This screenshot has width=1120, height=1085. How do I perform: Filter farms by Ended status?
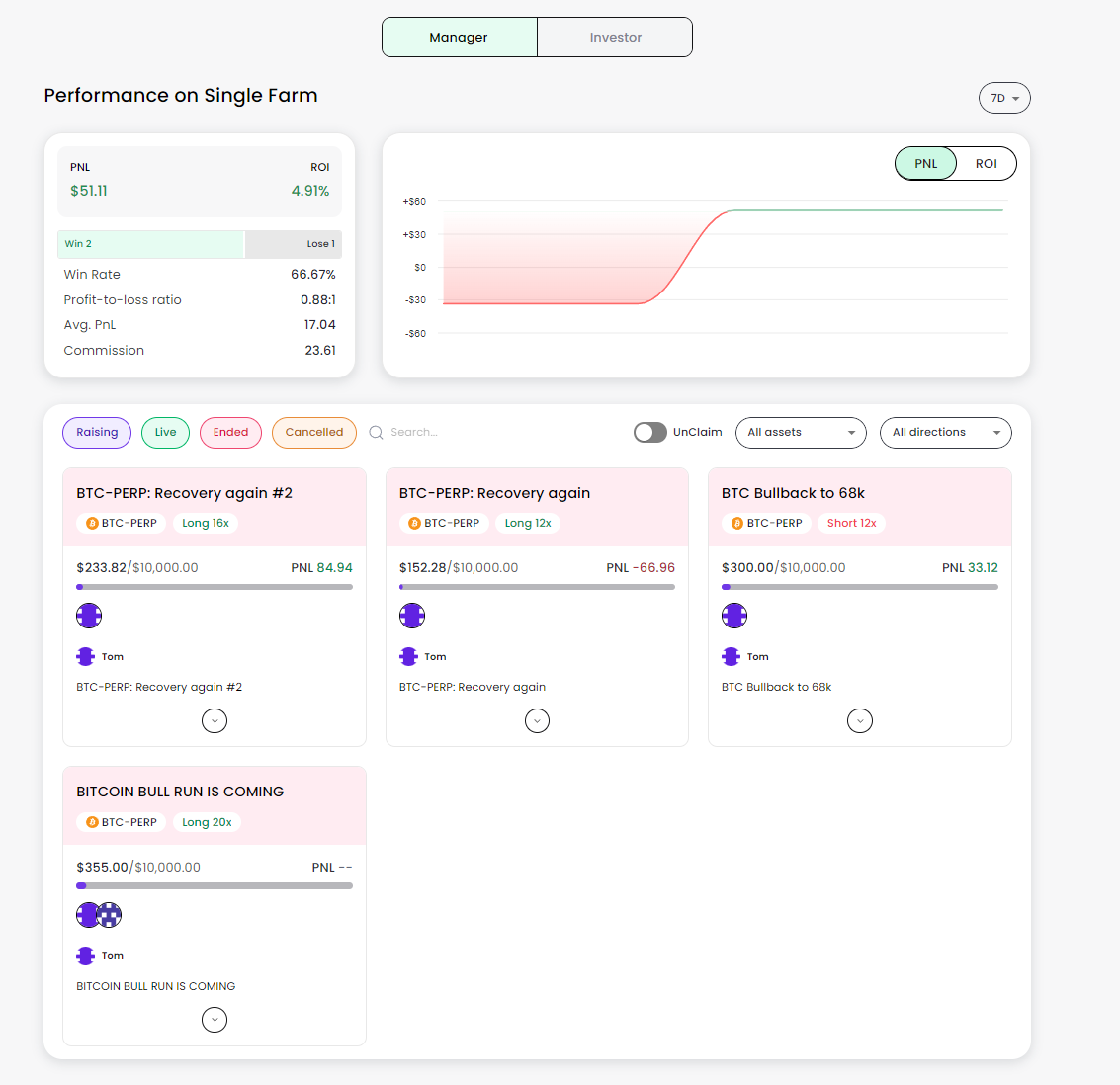[230, 433]
